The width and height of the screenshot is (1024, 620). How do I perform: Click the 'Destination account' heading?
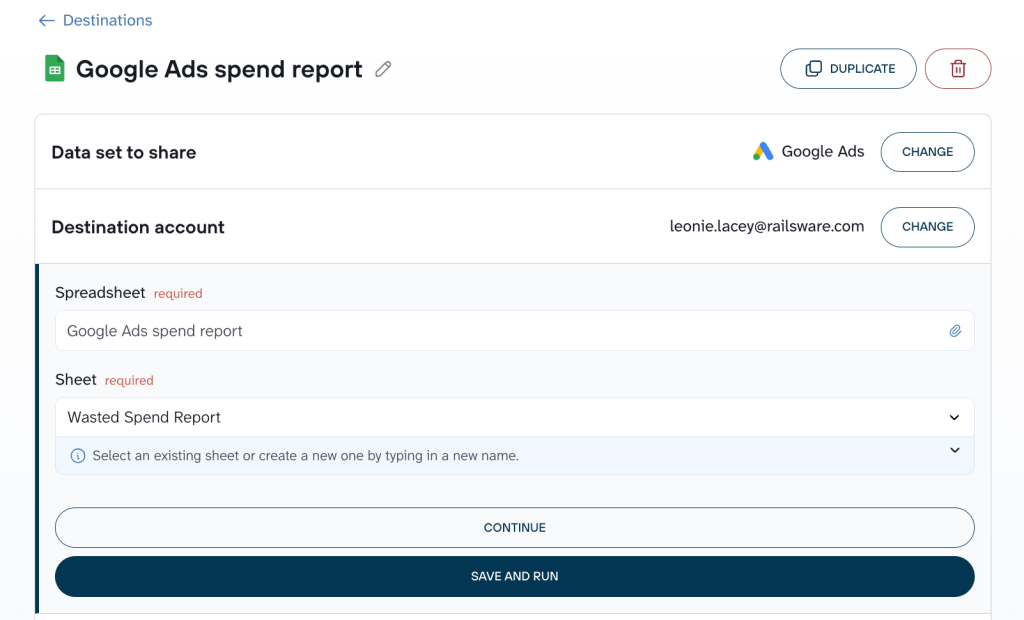click(x=138, y=227)
